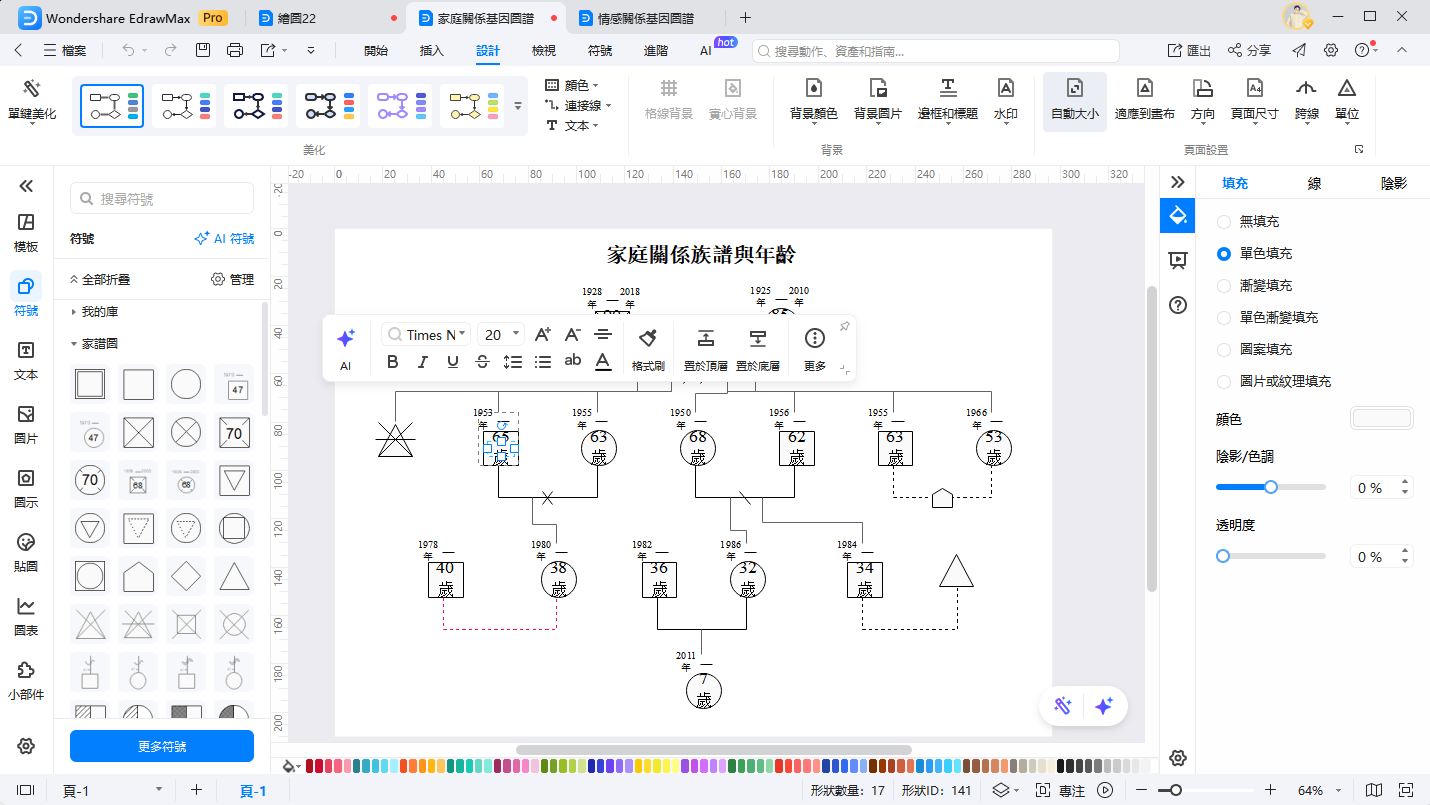
Task: Open the 模板 panel in the sidebar
Action: [26, 232]
